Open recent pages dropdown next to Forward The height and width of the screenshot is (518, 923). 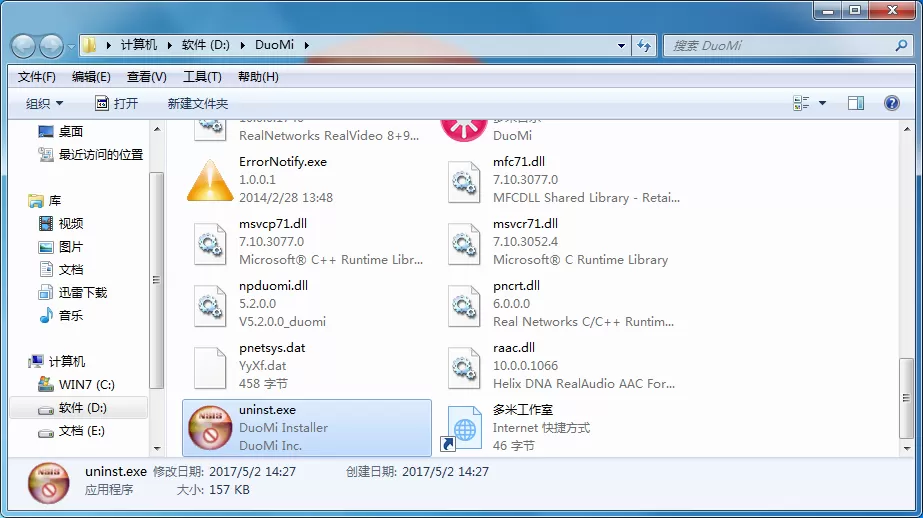pyautogui.click(x=71, y=46)
